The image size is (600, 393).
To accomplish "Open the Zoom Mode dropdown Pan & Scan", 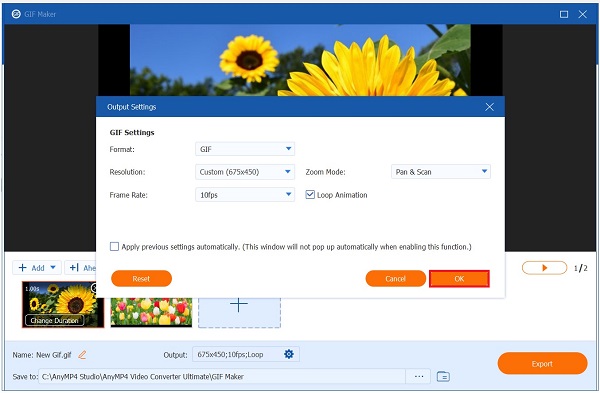I will click(441, 172).
